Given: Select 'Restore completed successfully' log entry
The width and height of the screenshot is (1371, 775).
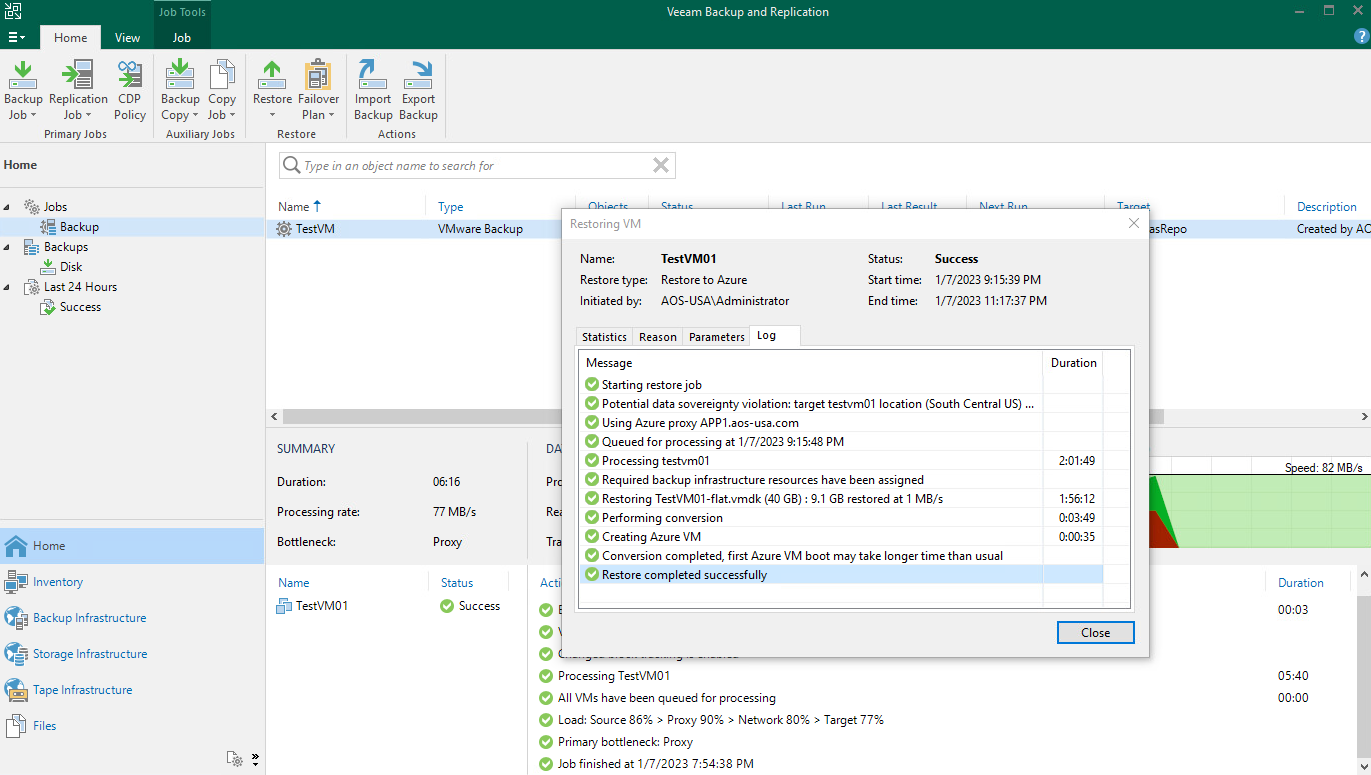Looking at the screenshot, I should click(x=841, y=575).
